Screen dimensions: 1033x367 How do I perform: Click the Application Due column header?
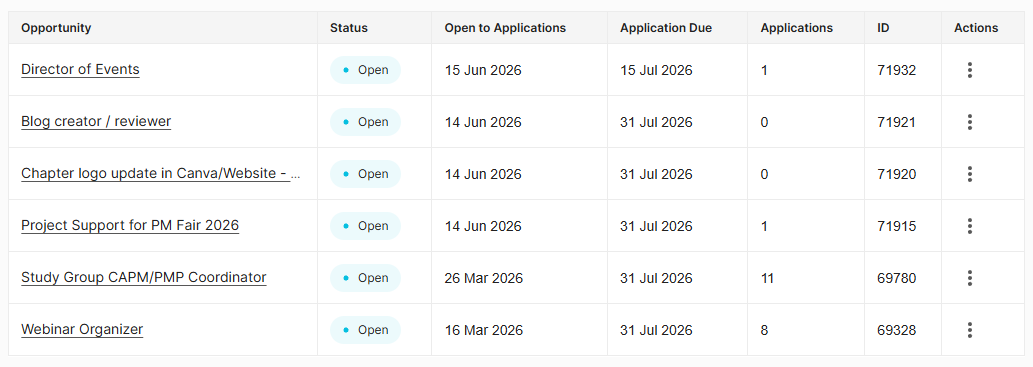[666, 28]
